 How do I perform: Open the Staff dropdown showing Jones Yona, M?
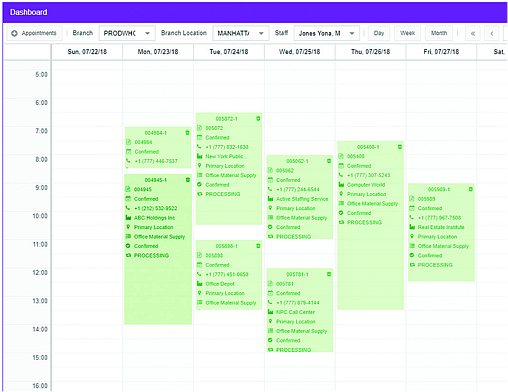pyautogui.click(x=327, y=33)
